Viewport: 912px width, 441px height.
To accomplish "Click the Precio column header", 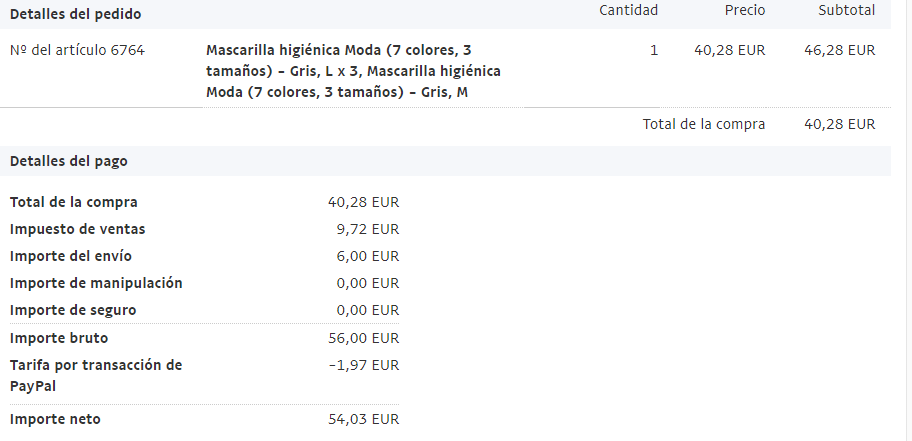I will point(744,10).
